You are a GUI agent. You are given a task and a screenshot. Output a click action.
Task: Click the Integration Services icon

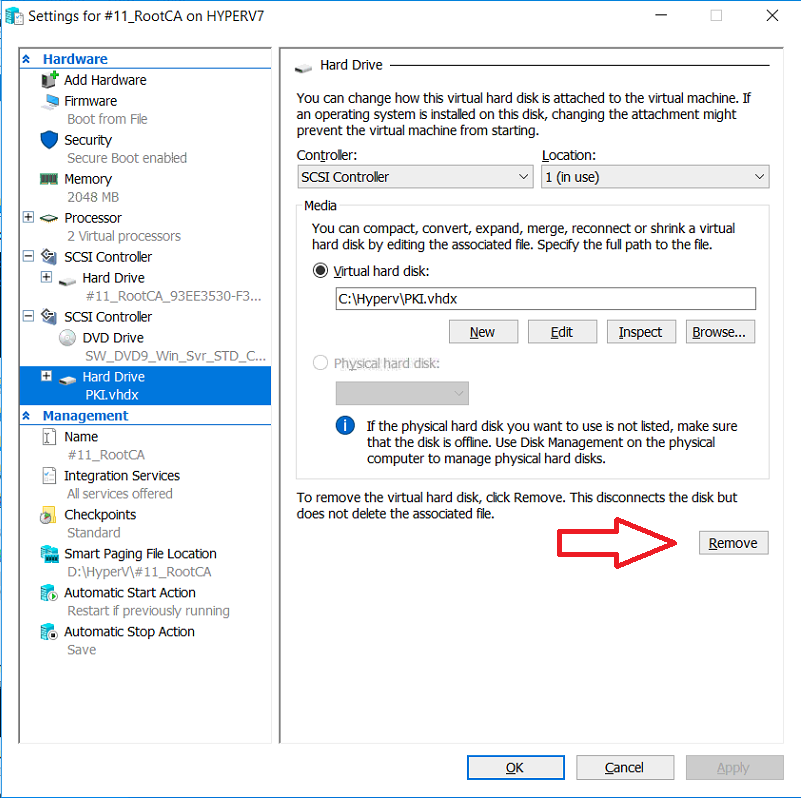(x=49, y=476)
